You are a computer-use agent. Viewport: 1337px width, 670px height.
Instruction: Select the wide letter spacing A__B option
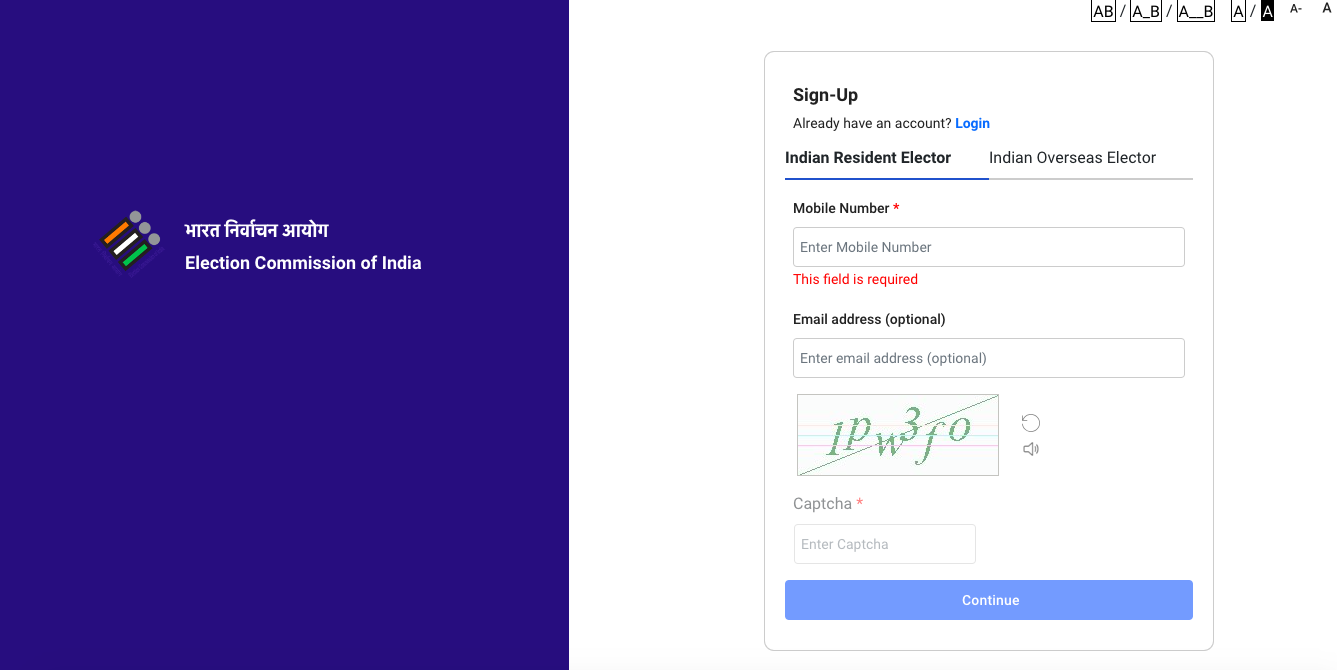click(1195, 11)
